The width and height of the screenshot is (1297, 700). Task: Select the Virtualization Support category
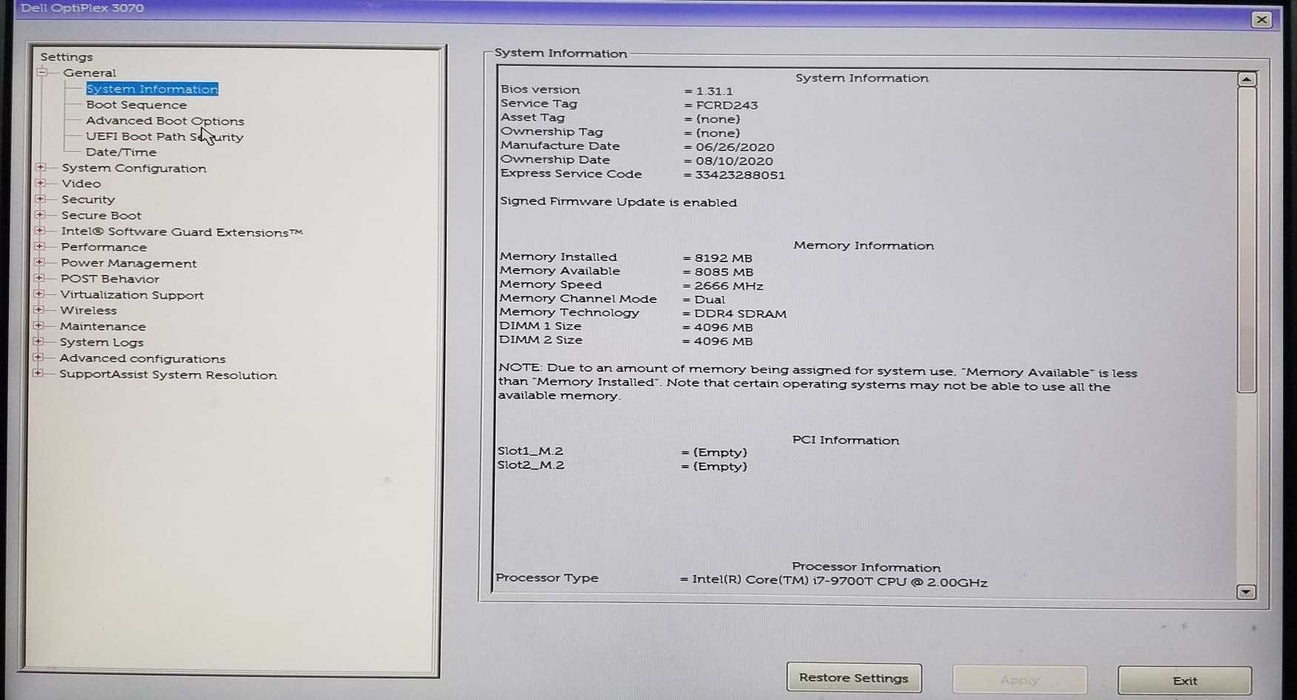131,295
